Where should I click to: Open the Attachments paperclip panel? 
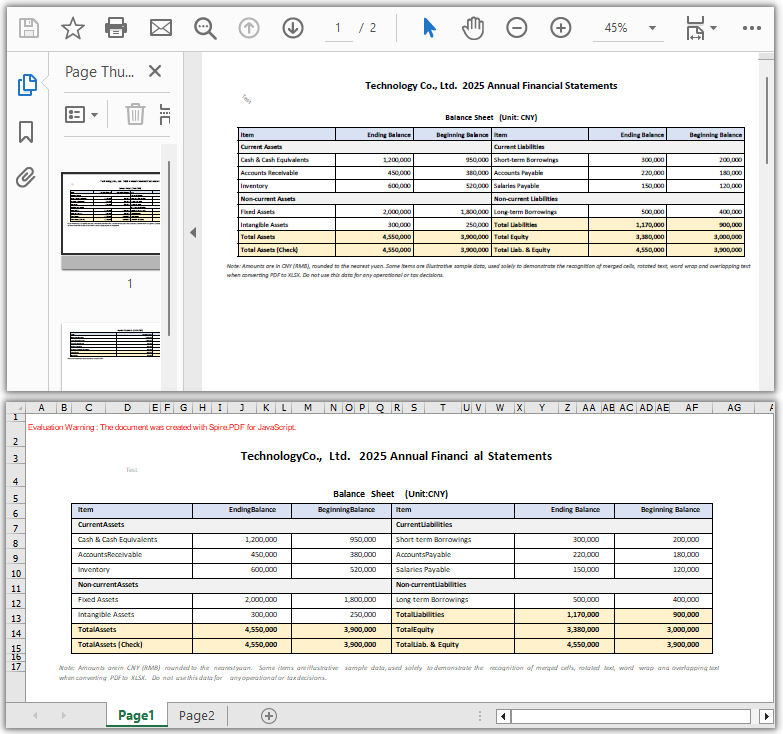click(x=26, y=177)
